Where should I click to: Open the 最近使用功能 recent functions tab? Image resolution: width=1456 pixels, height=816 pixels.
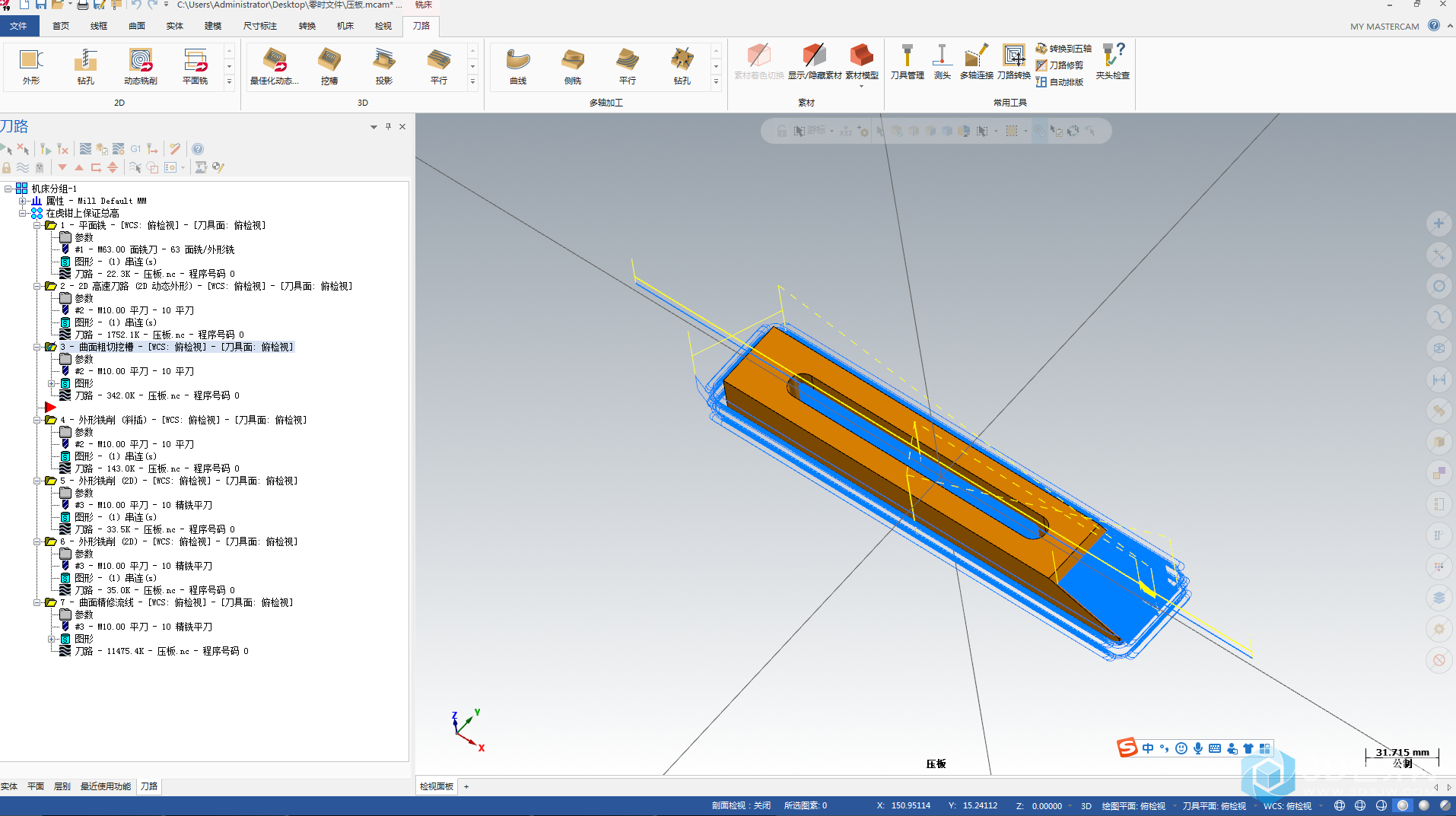click(x=106, y=786)
